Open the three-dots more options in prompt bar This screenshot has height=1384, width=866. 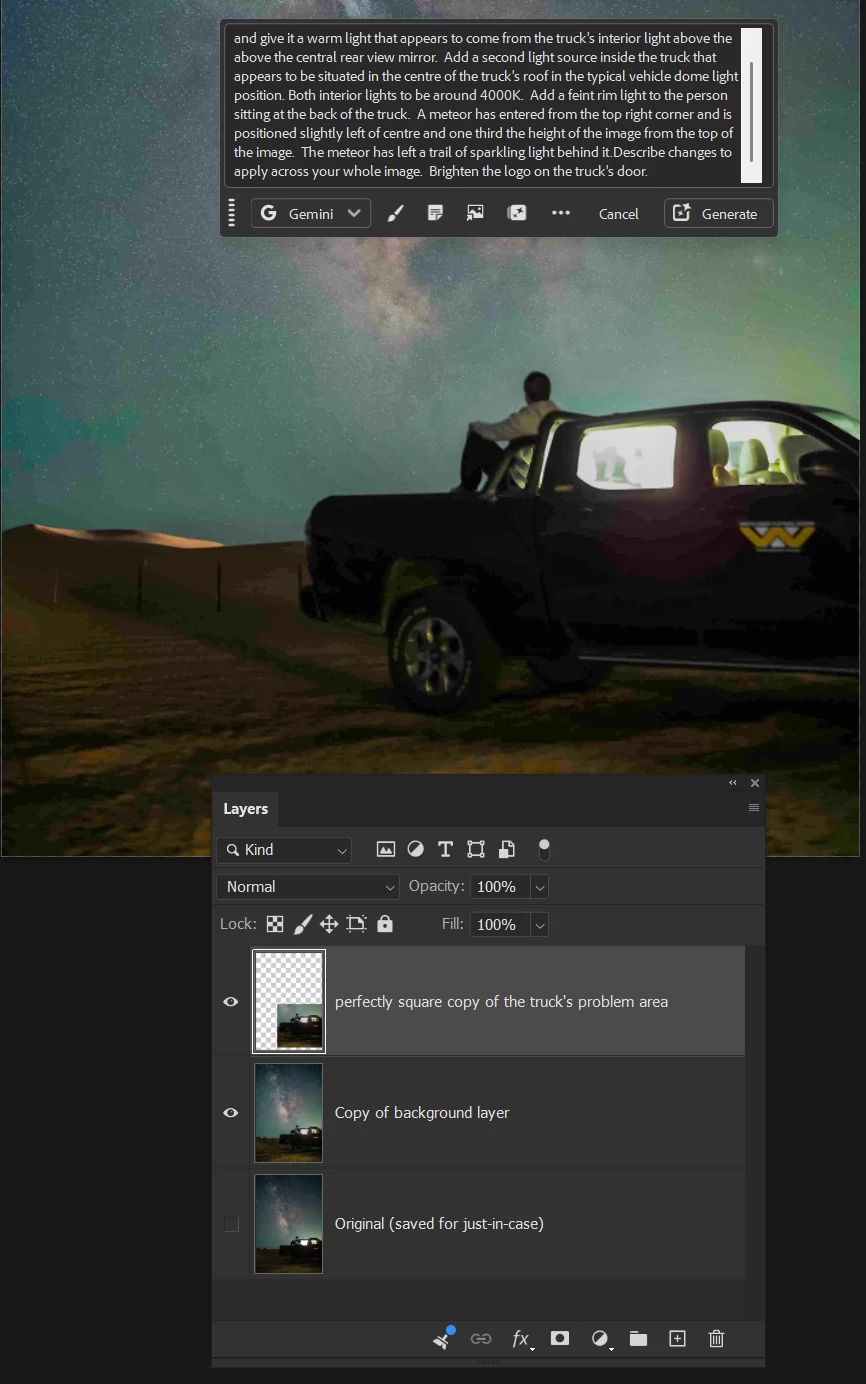point(561,213)
